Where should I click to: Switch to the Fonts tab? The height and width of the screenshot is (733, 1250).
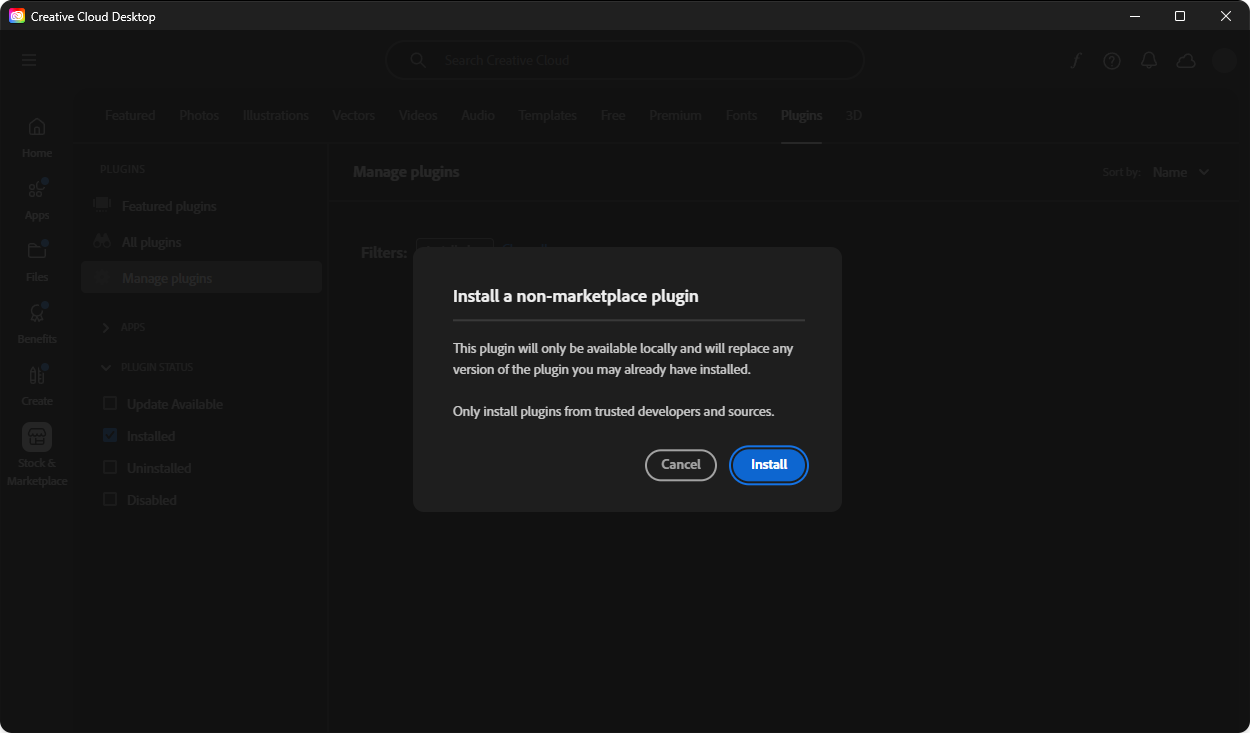pos(741,116)
